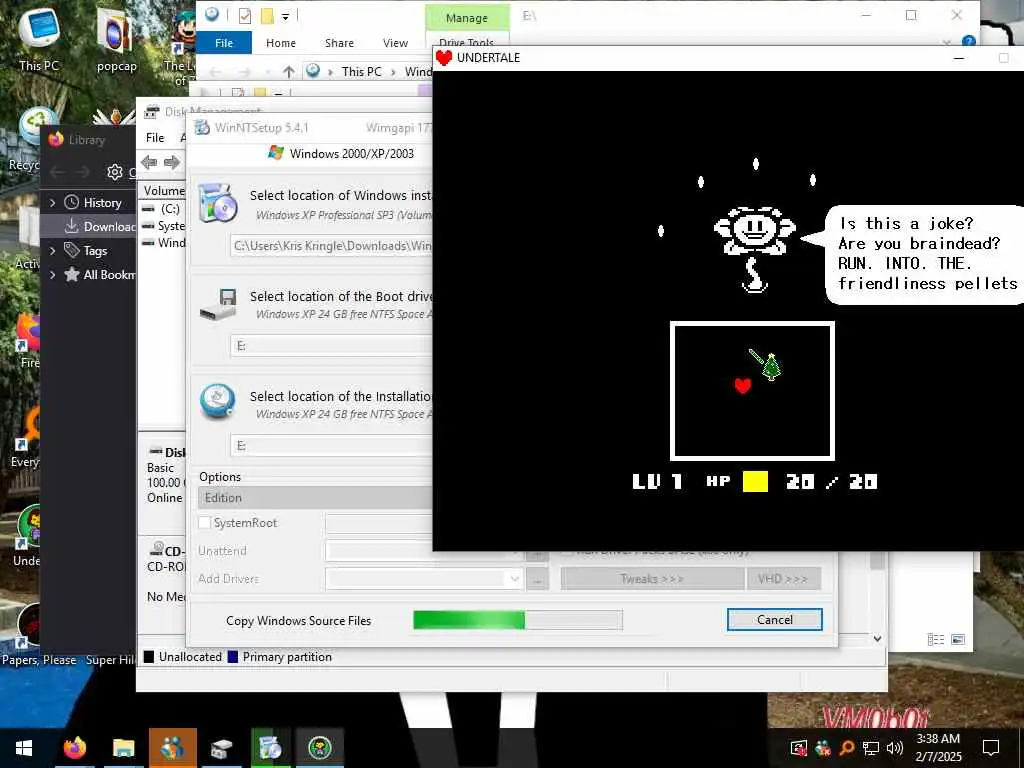Click Disk Management's back arrow toolbar icon
Screen dimensions: 1024x768
pos(149,162)
